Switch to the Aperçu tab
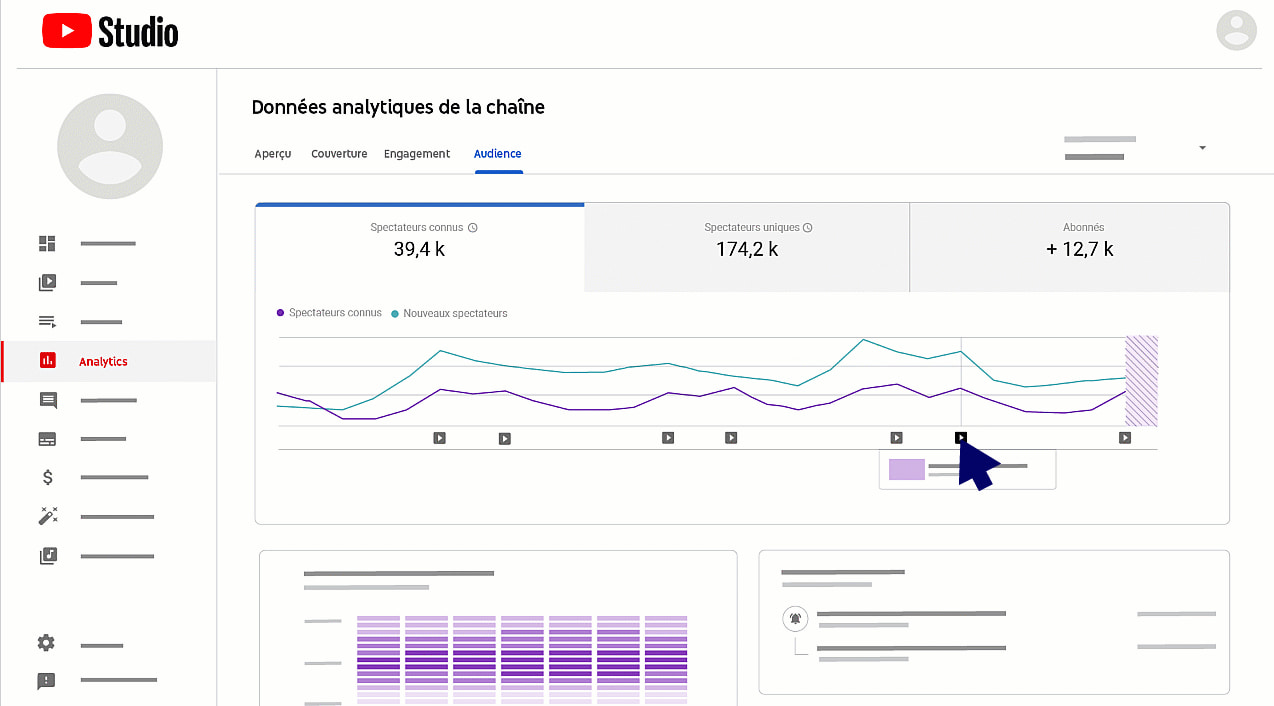This screenshot has width=1274, height=706. point(273,154)
